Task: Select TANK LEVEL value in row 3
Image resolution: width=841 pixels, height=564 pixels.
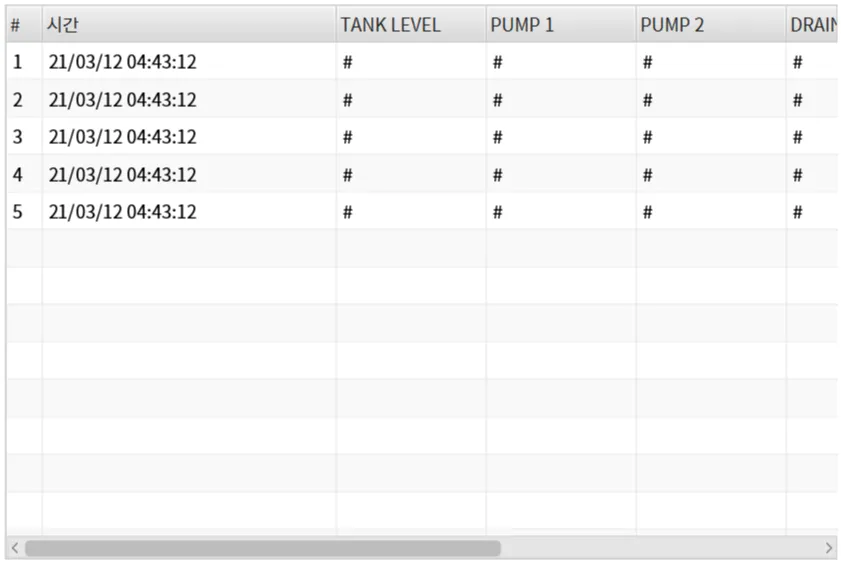Action: point(348,137)
